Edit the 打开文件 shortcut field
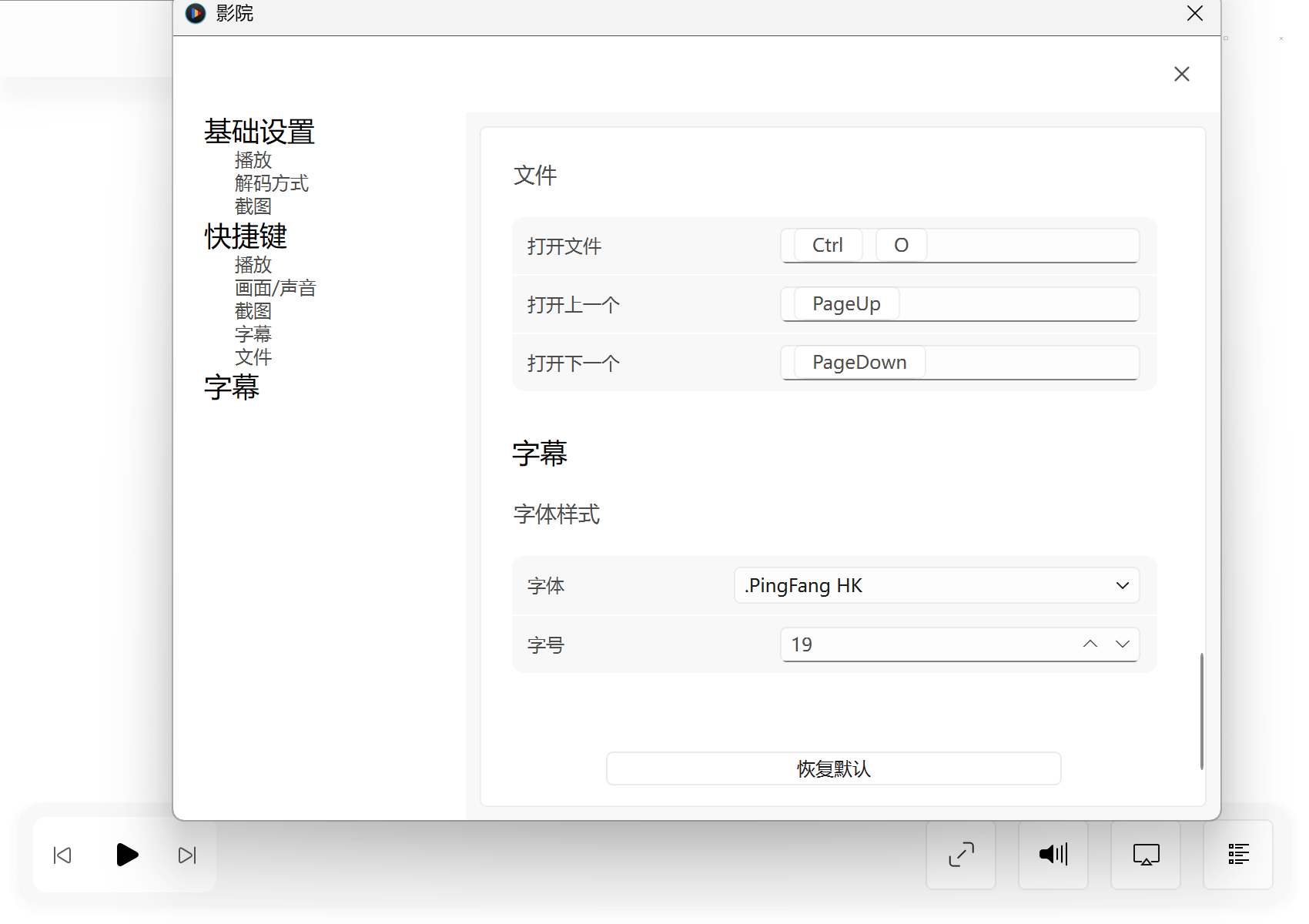Image resolution: width=1309 pixels, height=924 pixels. point(960,246)
